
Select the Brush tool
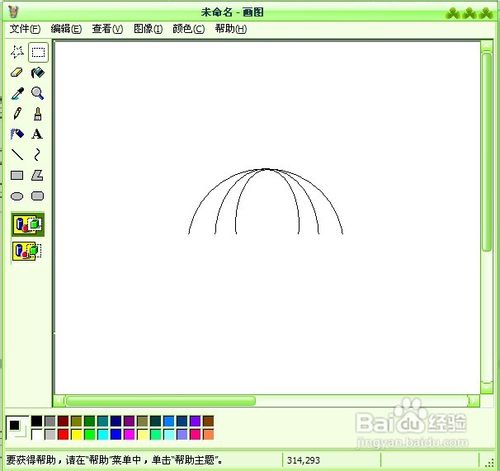38,114
